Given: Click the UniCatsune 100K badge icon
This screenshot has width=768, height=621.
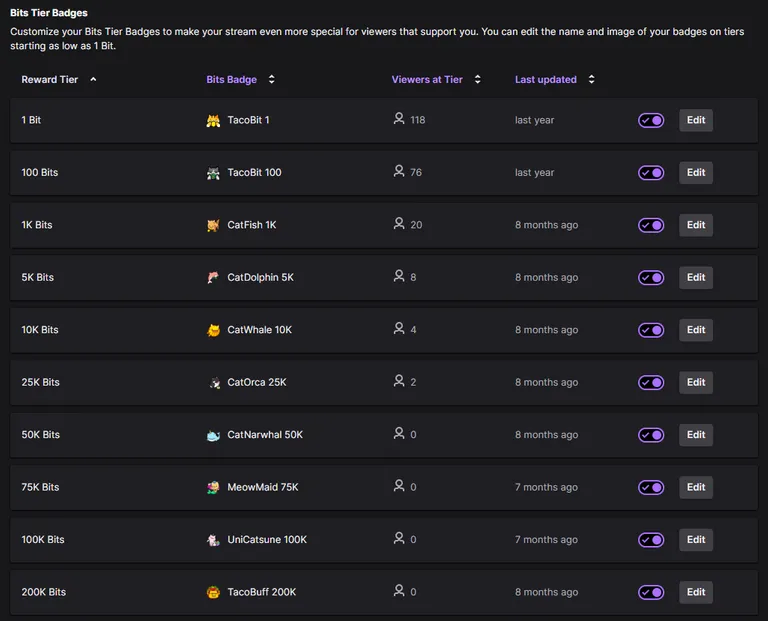Looking at the screenshot, I should pyautogui.click(x=213, y=540).
